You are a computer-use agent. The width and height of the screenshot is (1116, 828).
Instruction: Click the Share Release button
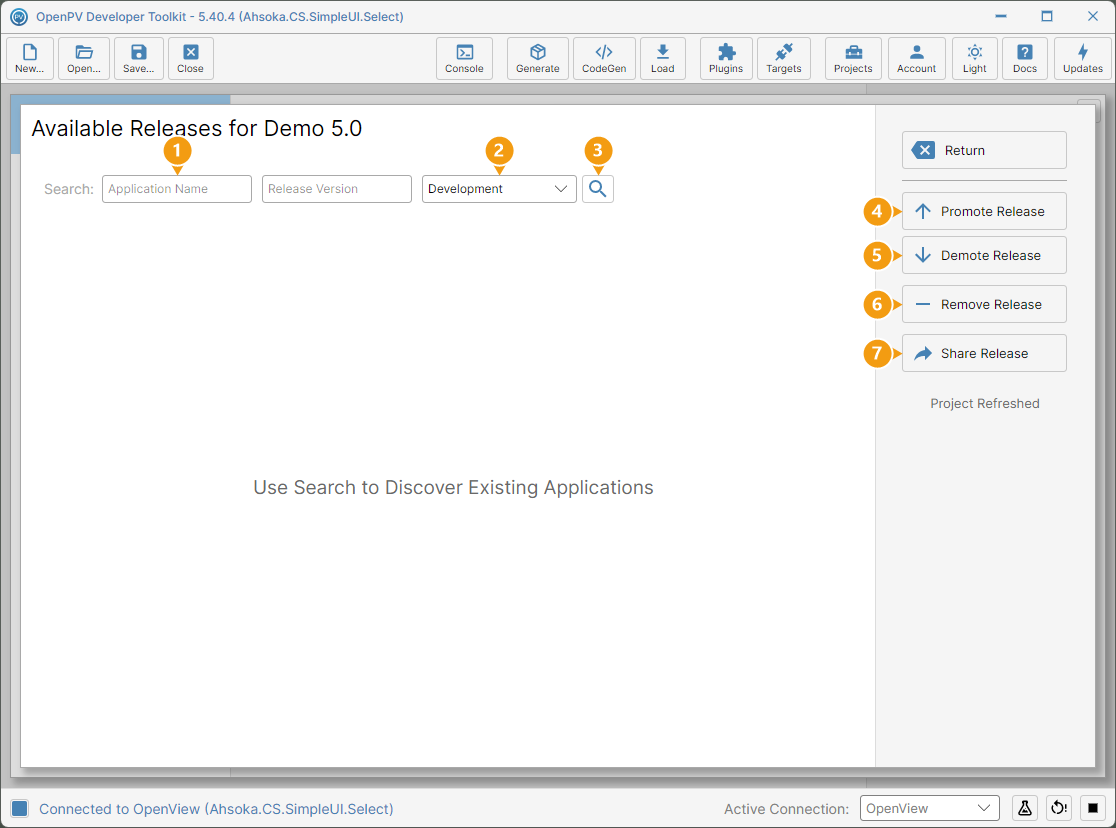[984, 353]
